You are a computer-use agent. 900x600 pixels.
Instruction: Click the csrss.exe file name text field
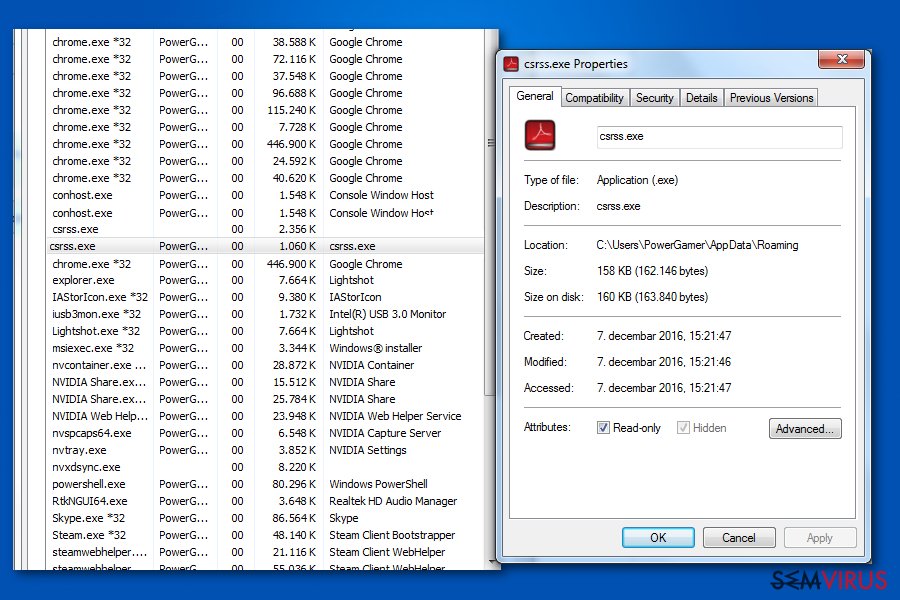point(719,137)
